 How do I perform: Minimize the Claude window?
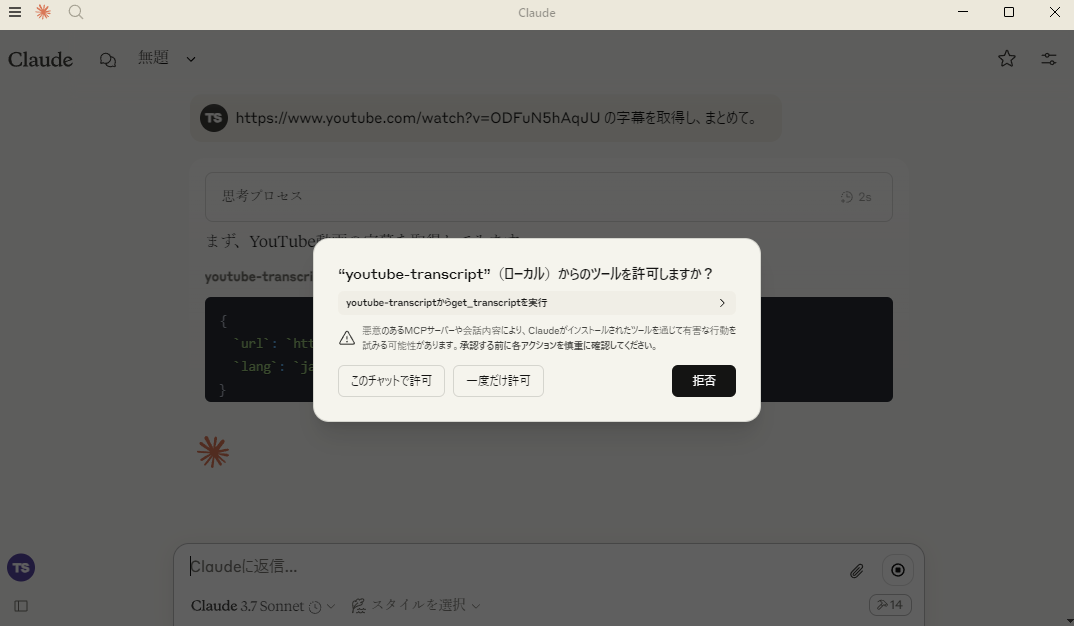click(x=962, y=12)
